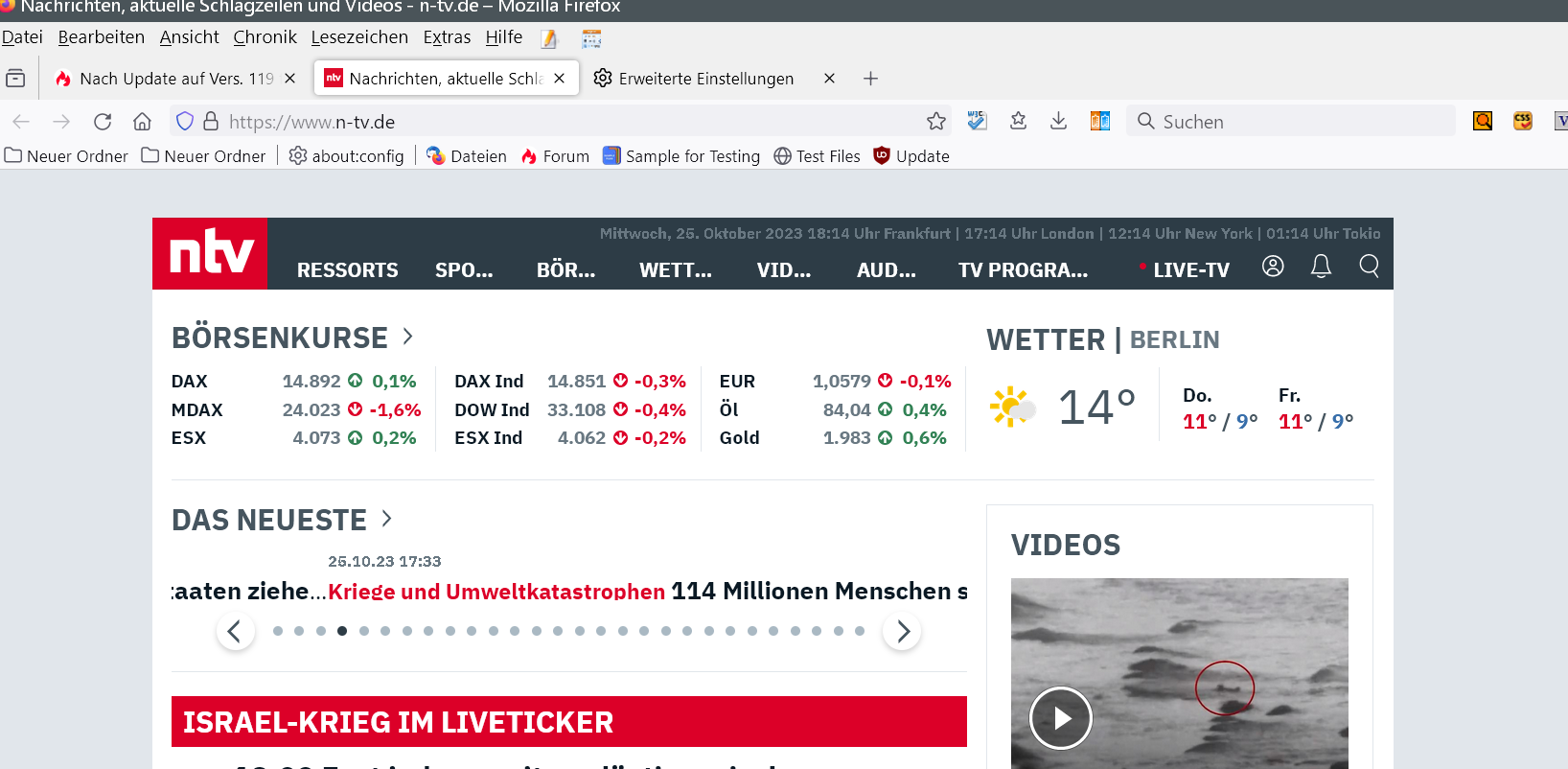Viewport: 1568px width, 769px height.
Task: Open the Dateien bookmark
Action: click(x=467, y=156)
